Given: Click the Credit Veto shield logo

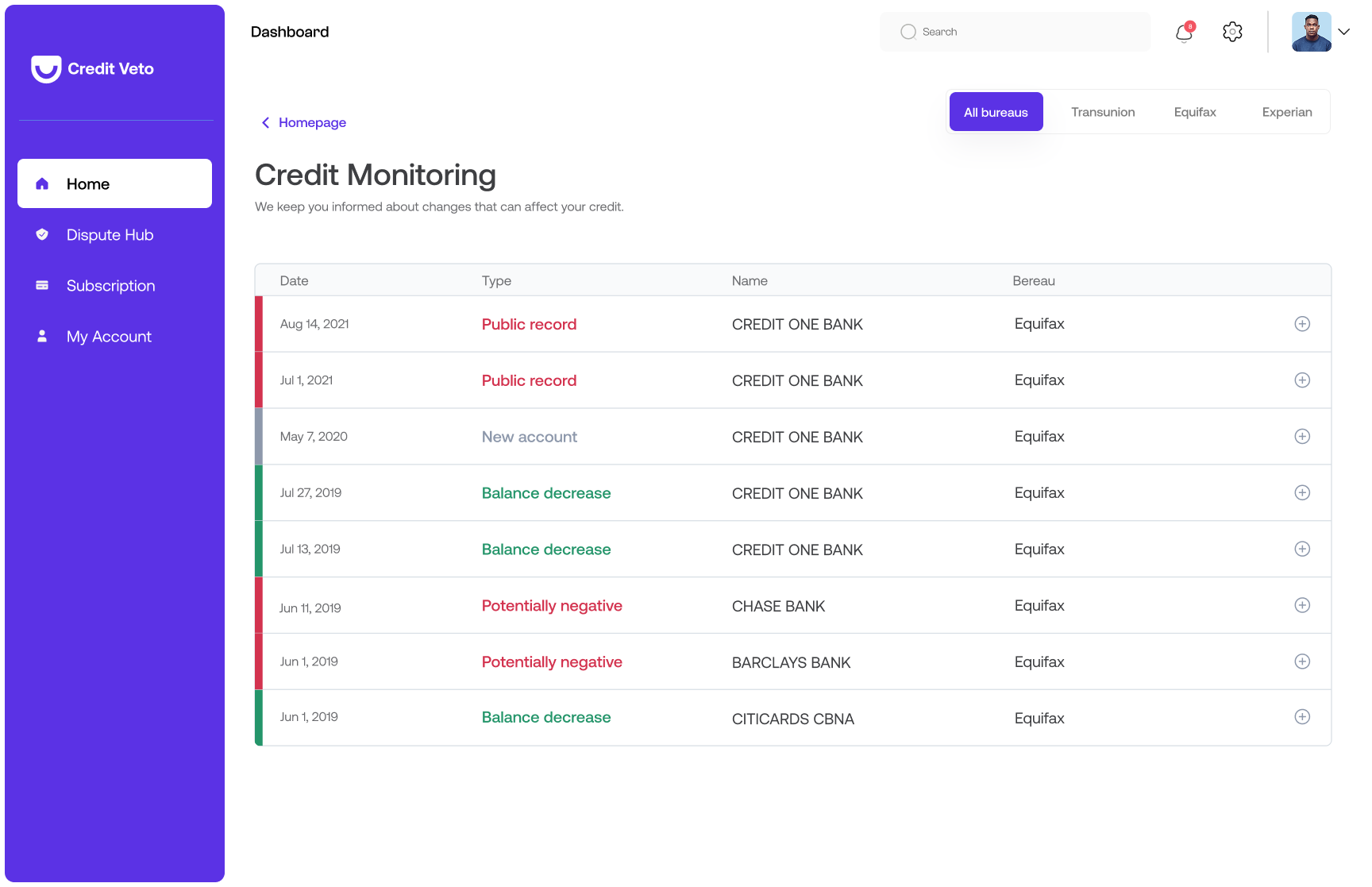Looking at the screenshot, I should [46, 69].
